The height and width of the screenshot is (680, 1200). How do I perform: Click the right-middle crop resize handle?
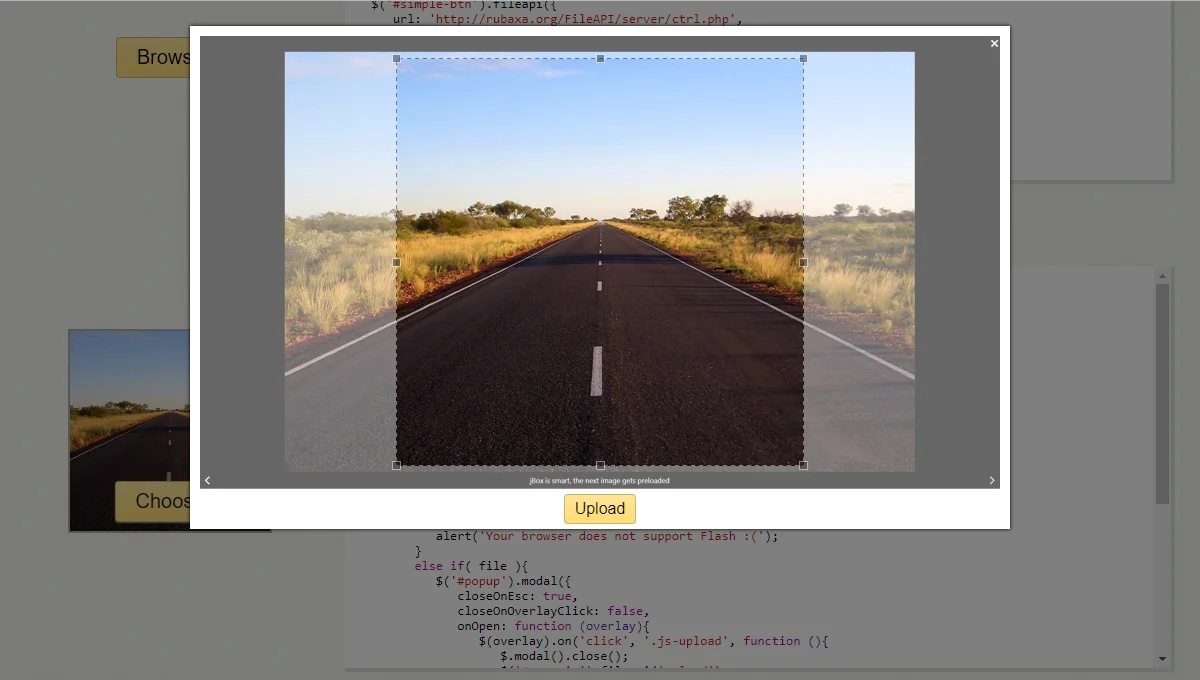tap(803, 262)
